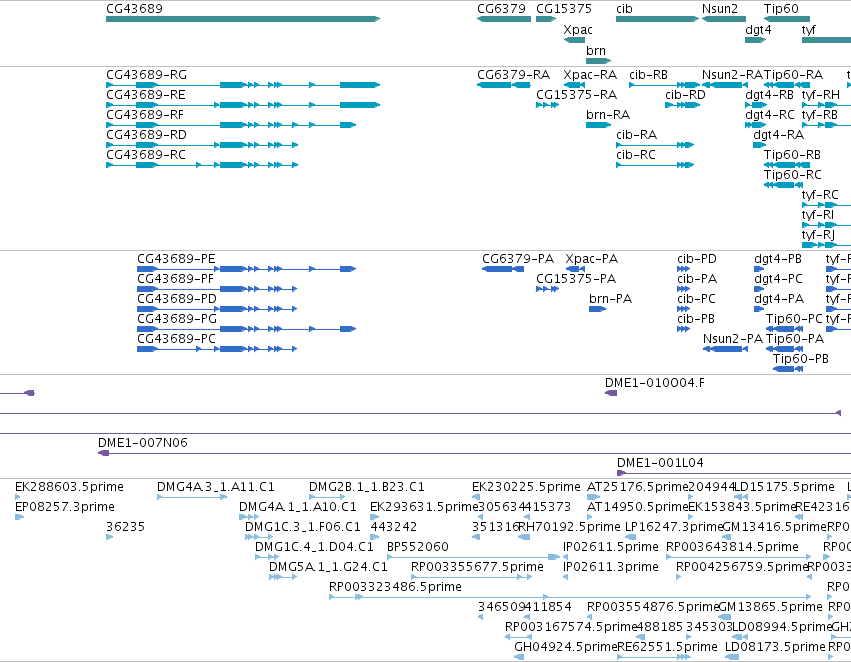Select protein CG43689-PC

(x=217, y=349)
